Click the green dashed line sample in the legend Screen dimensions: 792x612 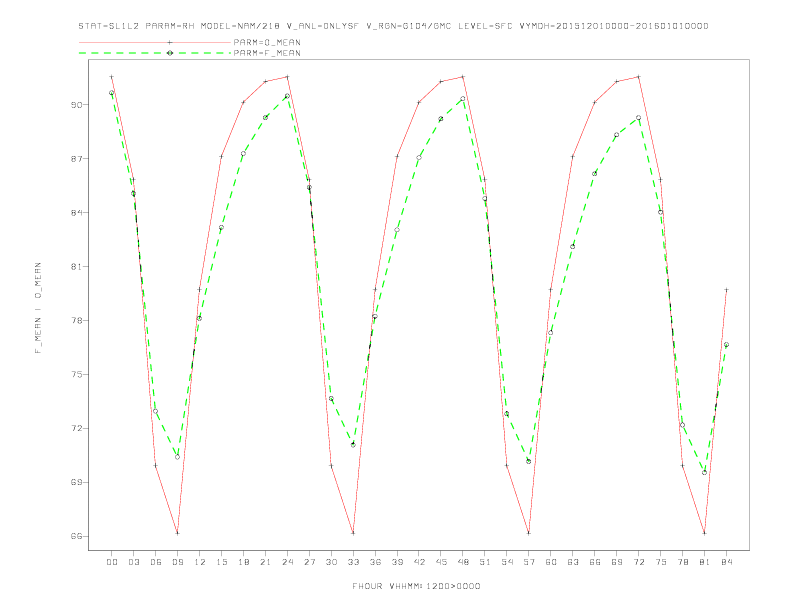click(155, 53)
